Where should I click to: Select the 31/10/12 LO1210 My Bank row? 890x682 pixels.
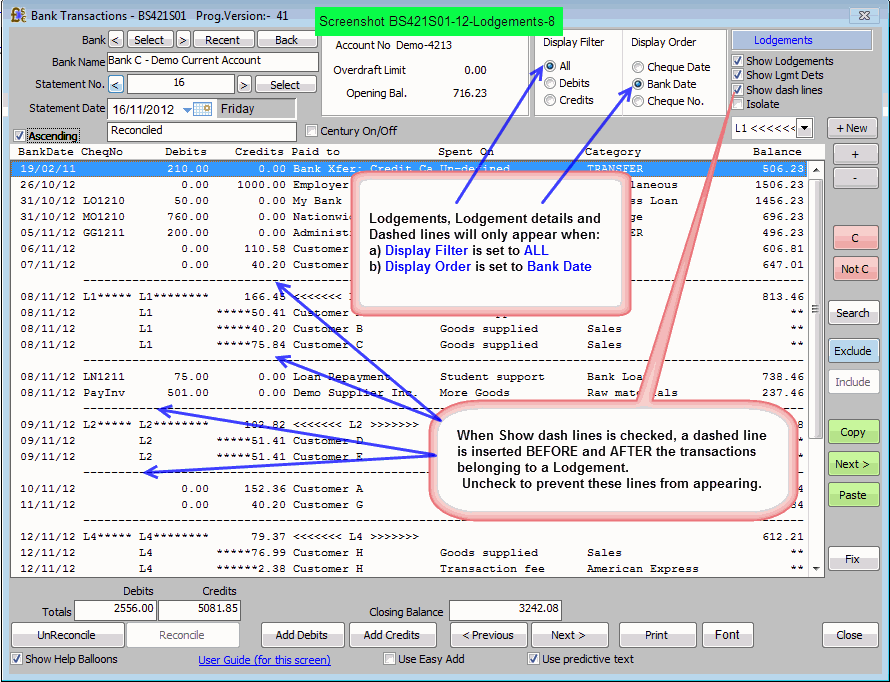click(410, 200)
